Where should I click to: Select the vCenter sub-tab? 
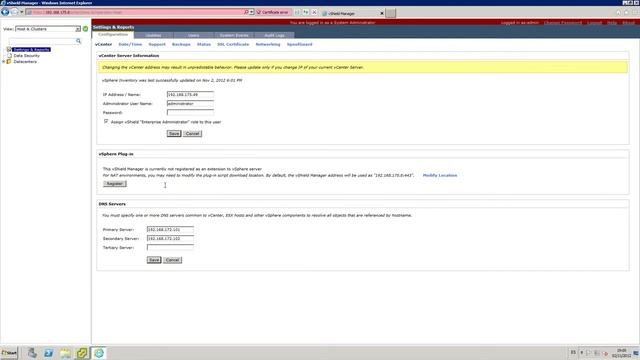click(x=103, y=44)
